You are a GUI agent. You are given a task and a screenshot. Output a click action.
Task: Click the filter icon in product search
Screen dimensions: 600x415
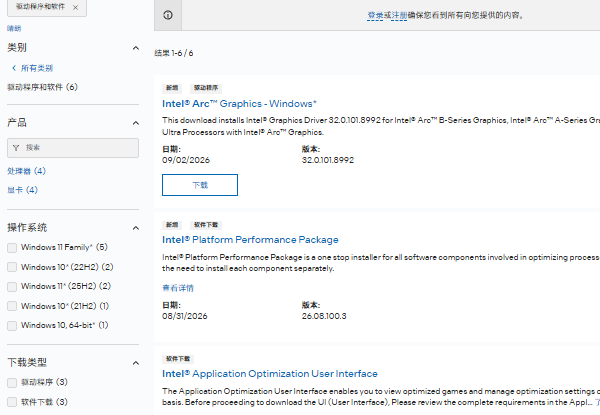pyautogui.click(x=16, y=148)
